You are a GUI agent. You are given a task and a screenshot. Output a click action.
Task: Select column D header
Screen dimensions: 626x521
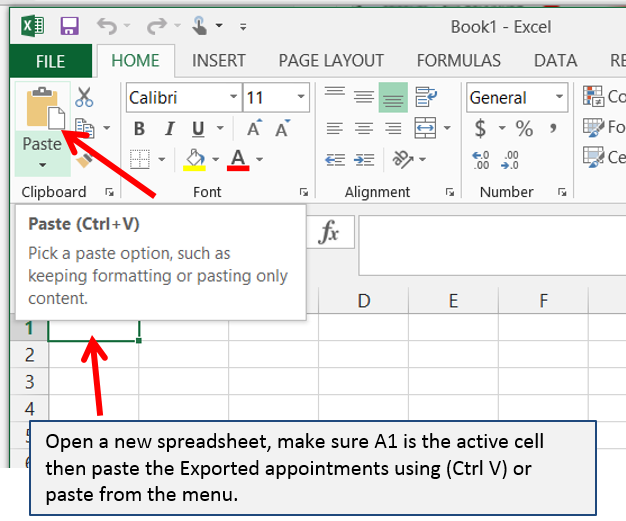[x=363, y=301]
